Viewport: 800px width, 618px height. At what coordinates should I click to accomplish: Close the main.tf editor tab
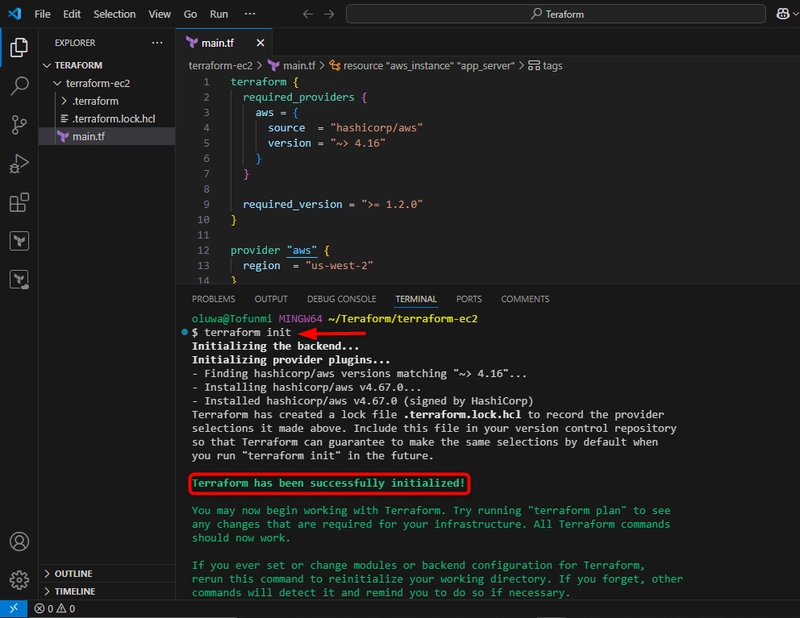260,43
